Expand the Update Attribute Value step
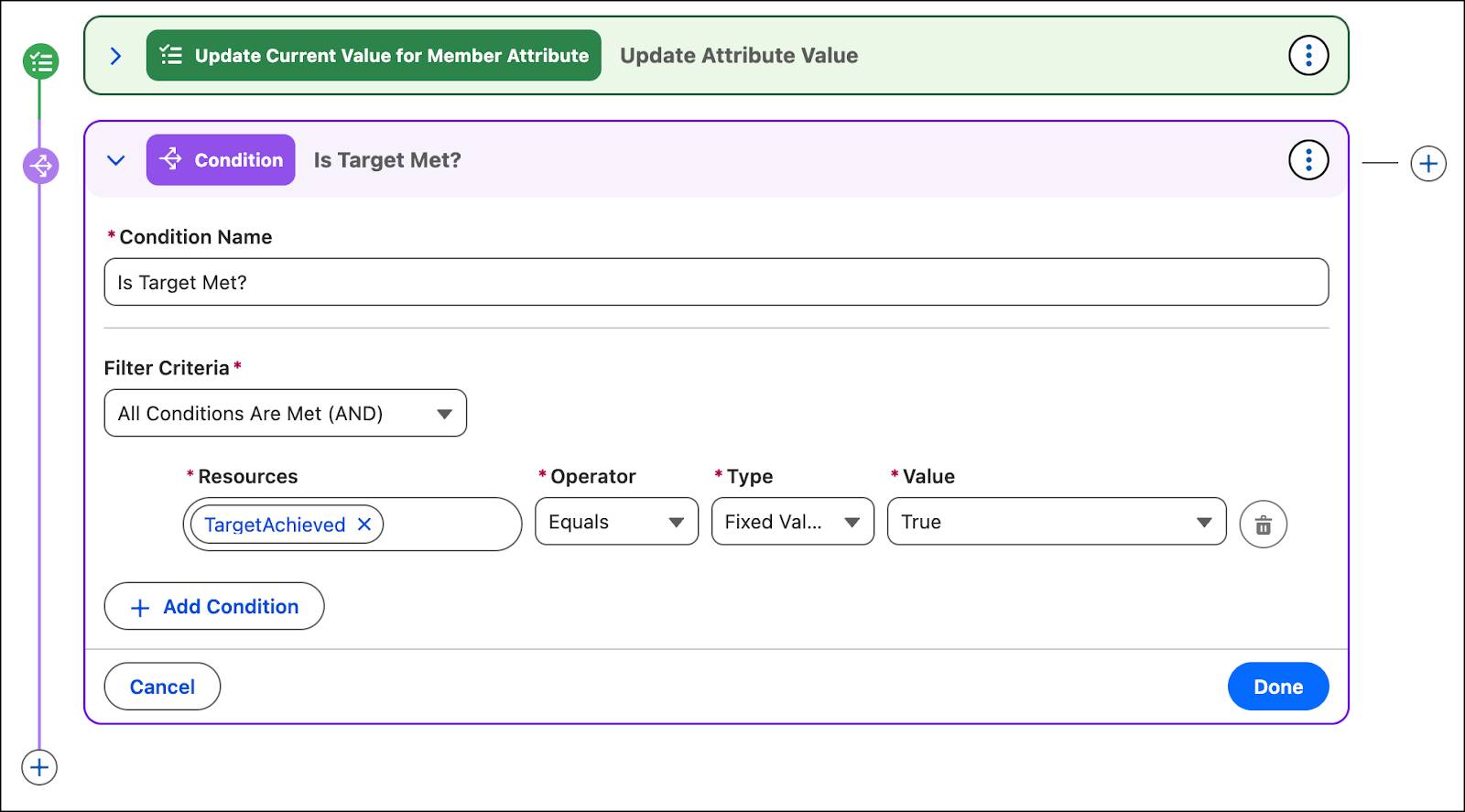The height and width of the screenshot is (812, 1465). pos(115,56)
